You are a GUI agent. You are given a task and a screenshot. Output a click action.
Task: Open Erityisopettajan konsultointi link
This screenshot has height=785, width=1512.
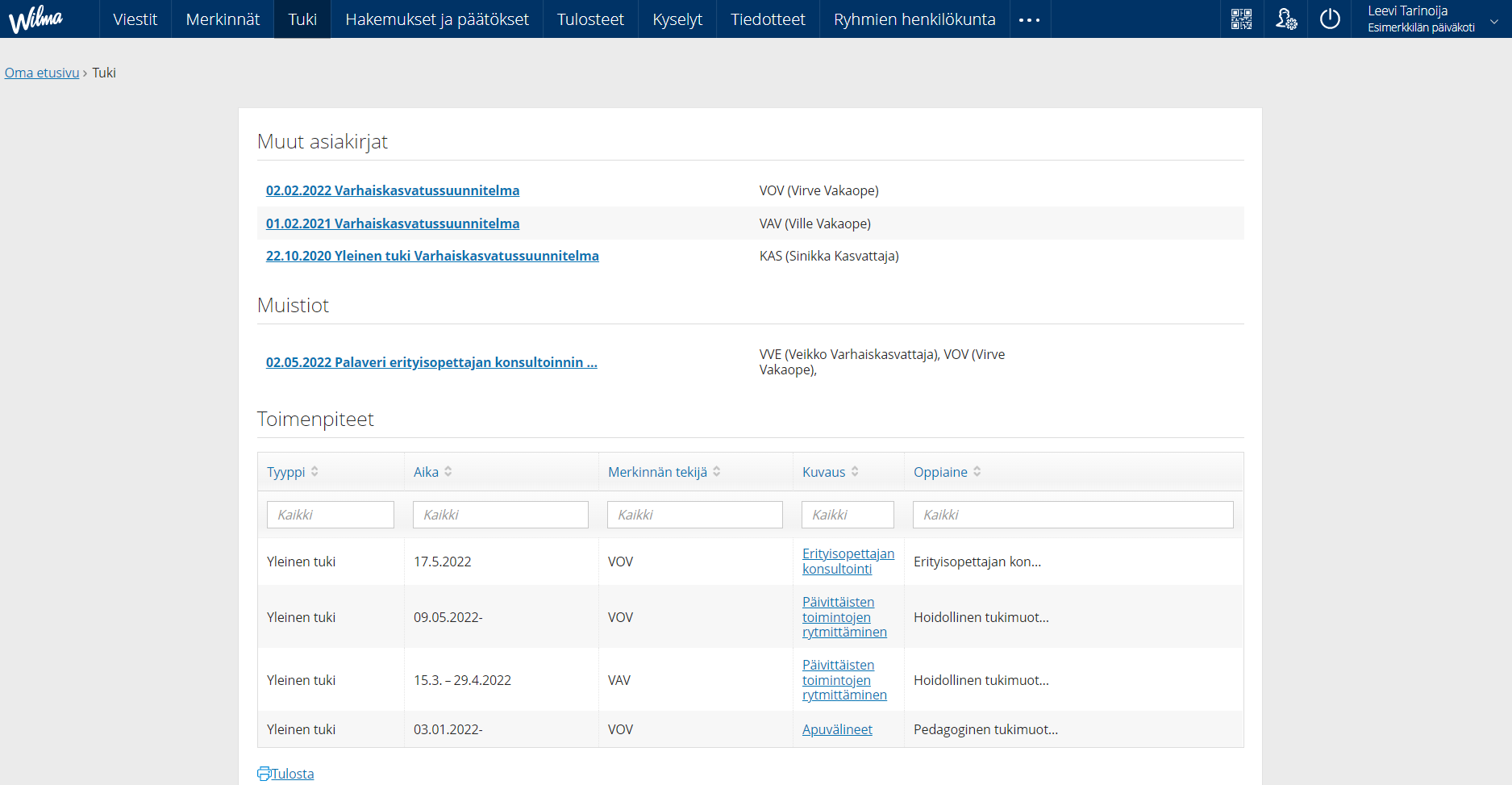[848, 562]
